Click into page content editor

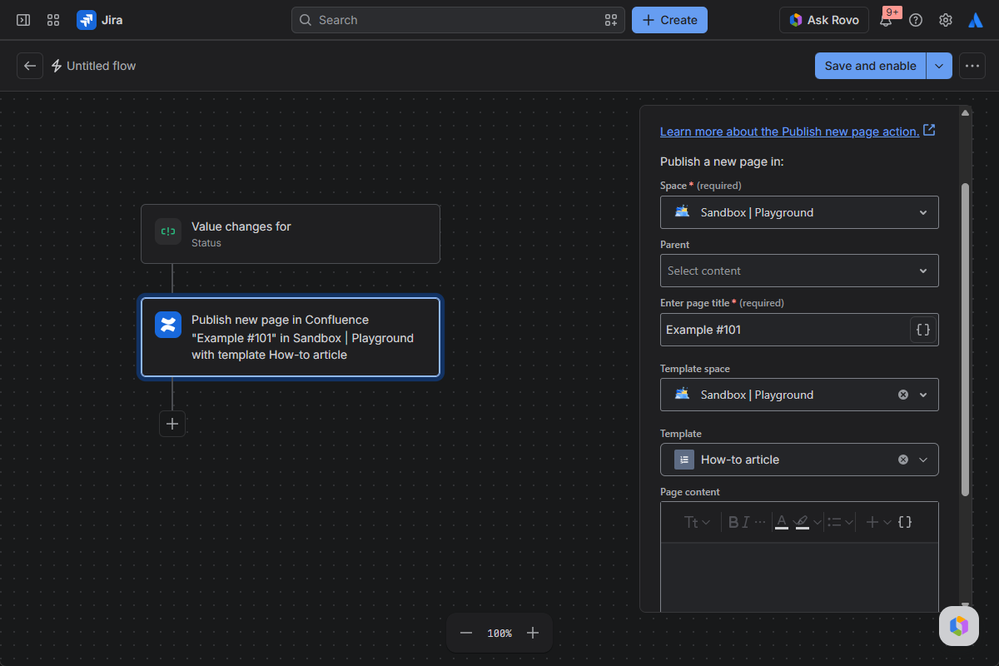(x=799, y=577)
